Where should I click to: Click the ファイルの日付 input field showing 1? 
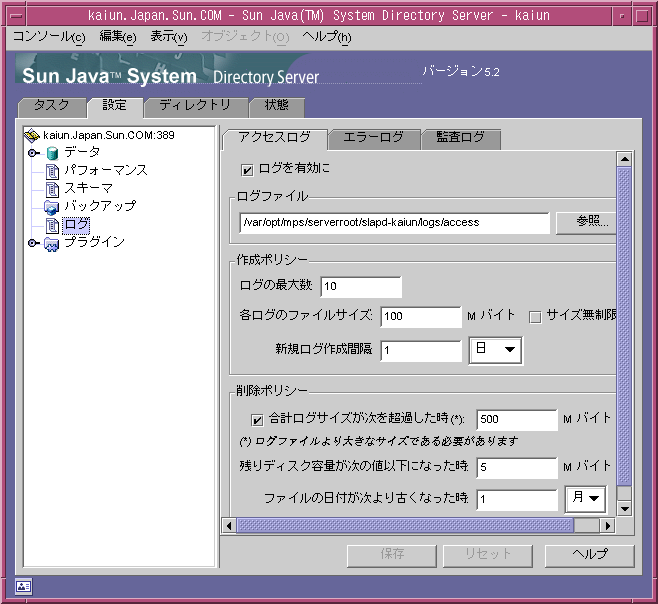coord(517,499)
